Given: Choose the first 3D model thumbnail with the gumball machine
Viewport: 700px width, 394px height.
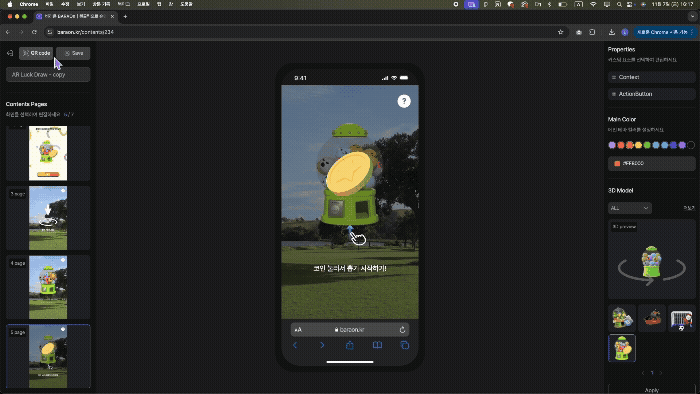Looking at the screenshot, I should (x=622, y=318).
